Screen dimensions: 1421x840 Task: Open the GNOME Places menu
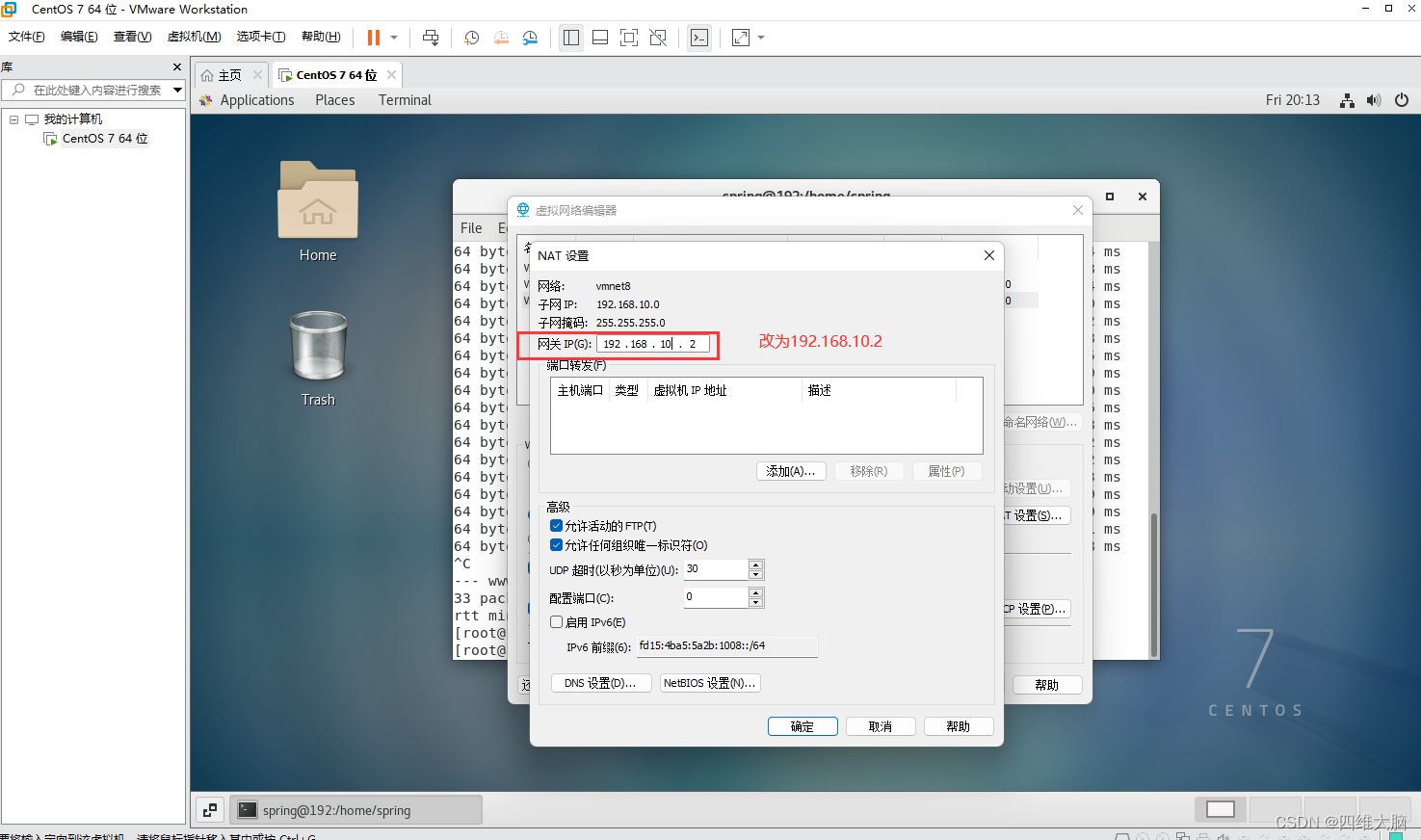click(335, 100)
